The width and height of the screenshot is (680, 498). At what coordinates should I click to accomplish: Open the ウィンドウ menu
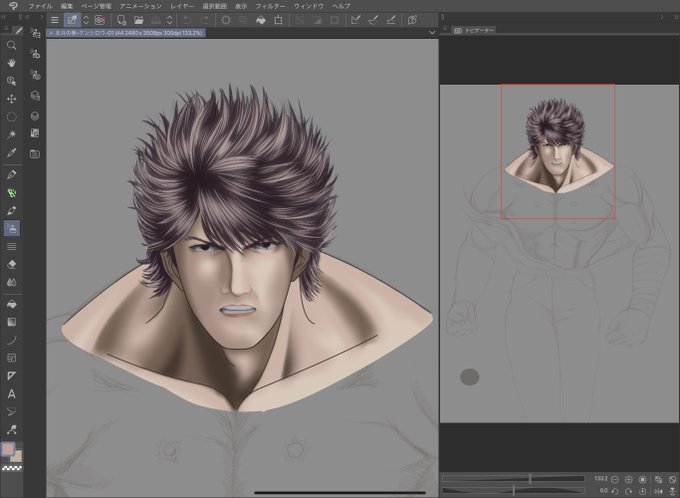coord(309,6)
